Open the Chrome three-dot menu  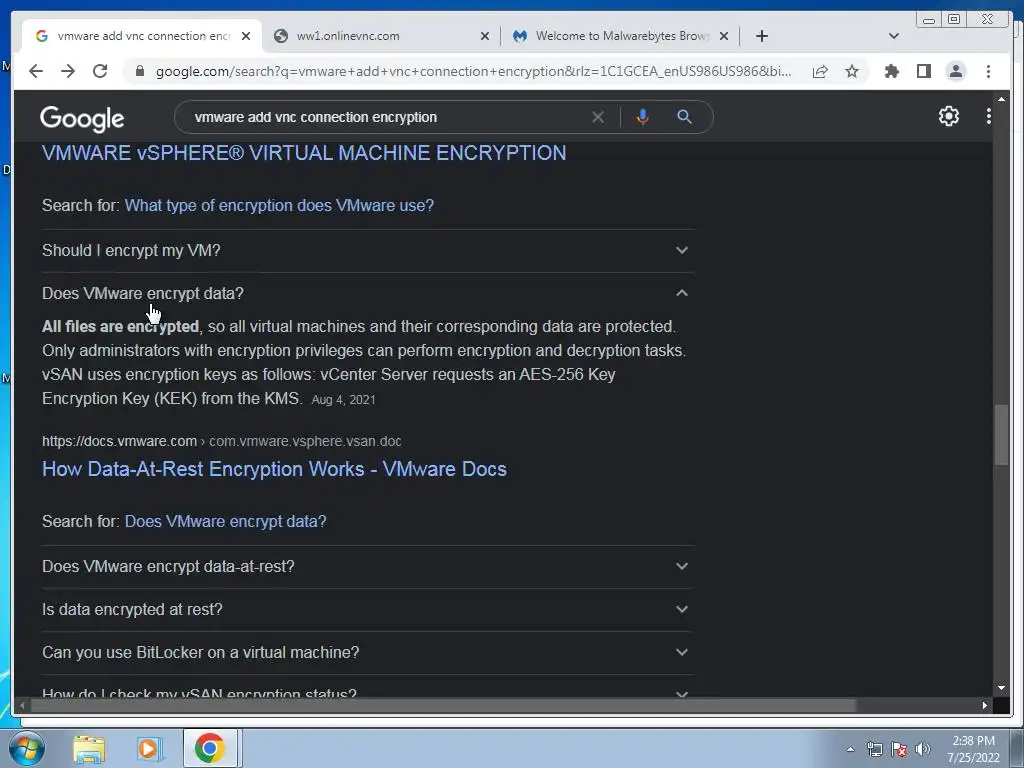point(988,71)
